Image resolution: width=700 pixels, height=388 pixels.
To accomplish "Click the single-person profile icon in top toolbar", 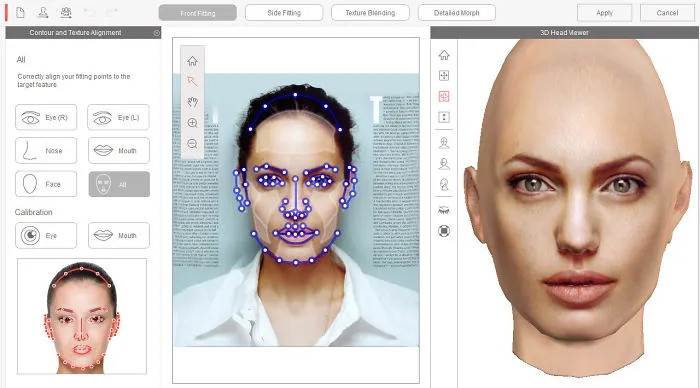I will [43, 13].
